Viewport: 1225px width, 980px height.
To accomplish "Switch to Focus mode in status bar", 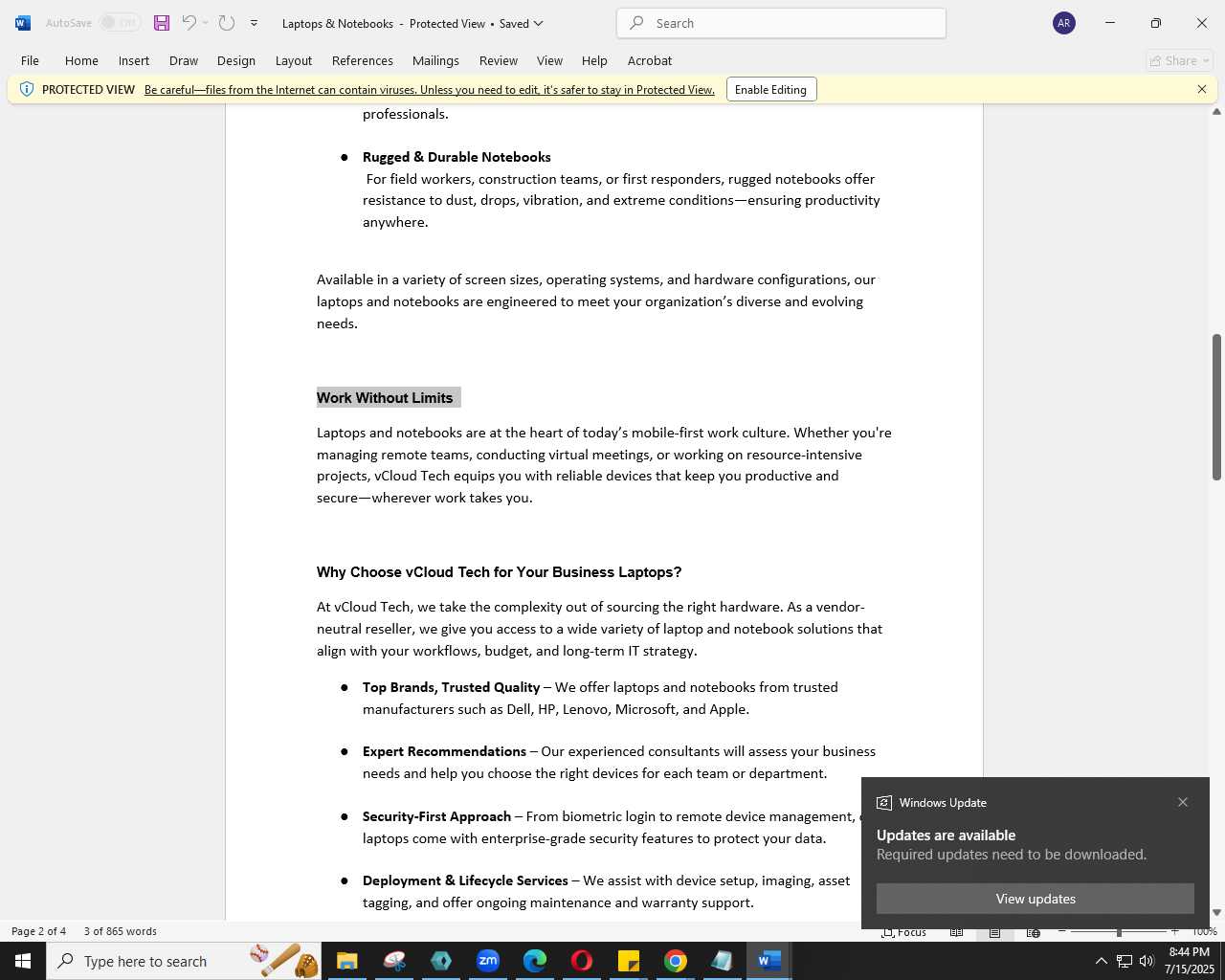I will (903, 931).
